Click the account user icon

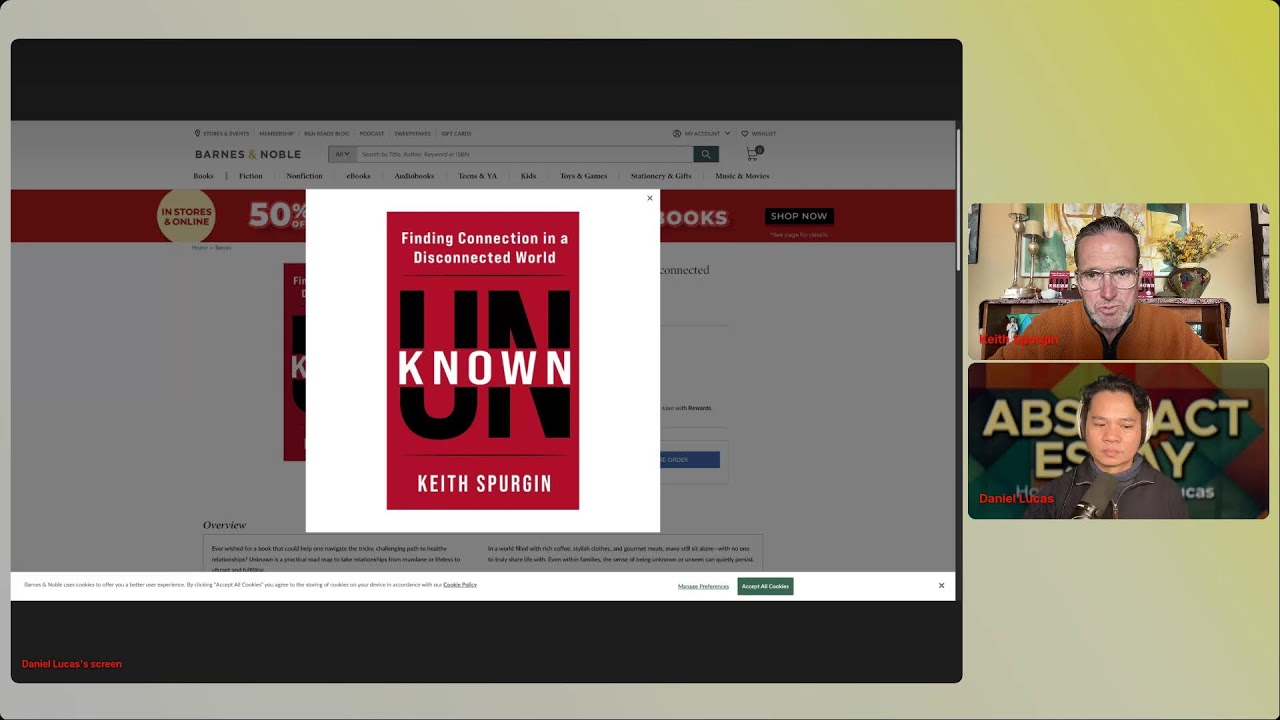[x=677, y=133]
